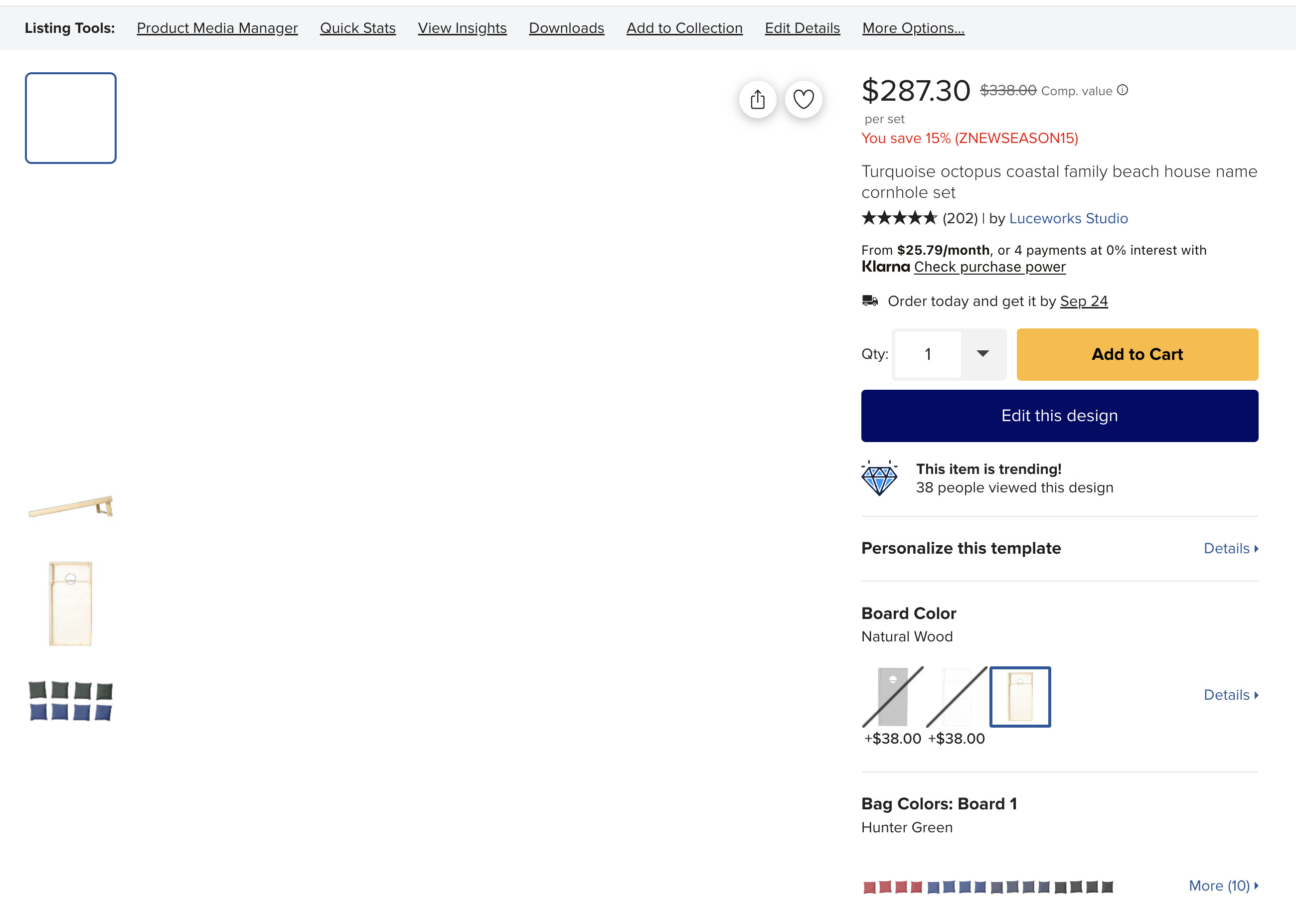Favorite the design with the heart icon
Image resolution: width=1296 pixels, height=924 pixels.
(804, 100)
